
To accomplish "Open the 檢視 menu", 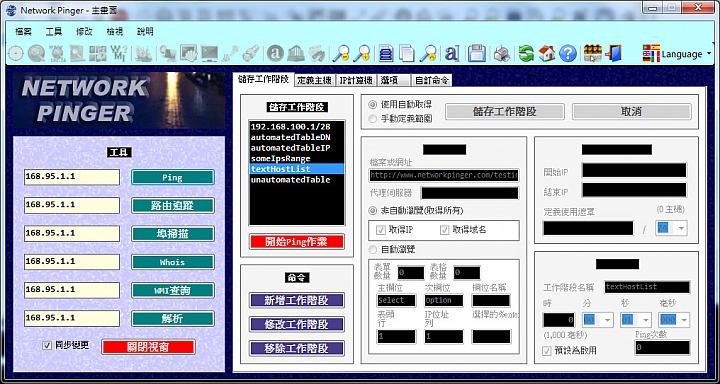I will (x=115, y=32).
